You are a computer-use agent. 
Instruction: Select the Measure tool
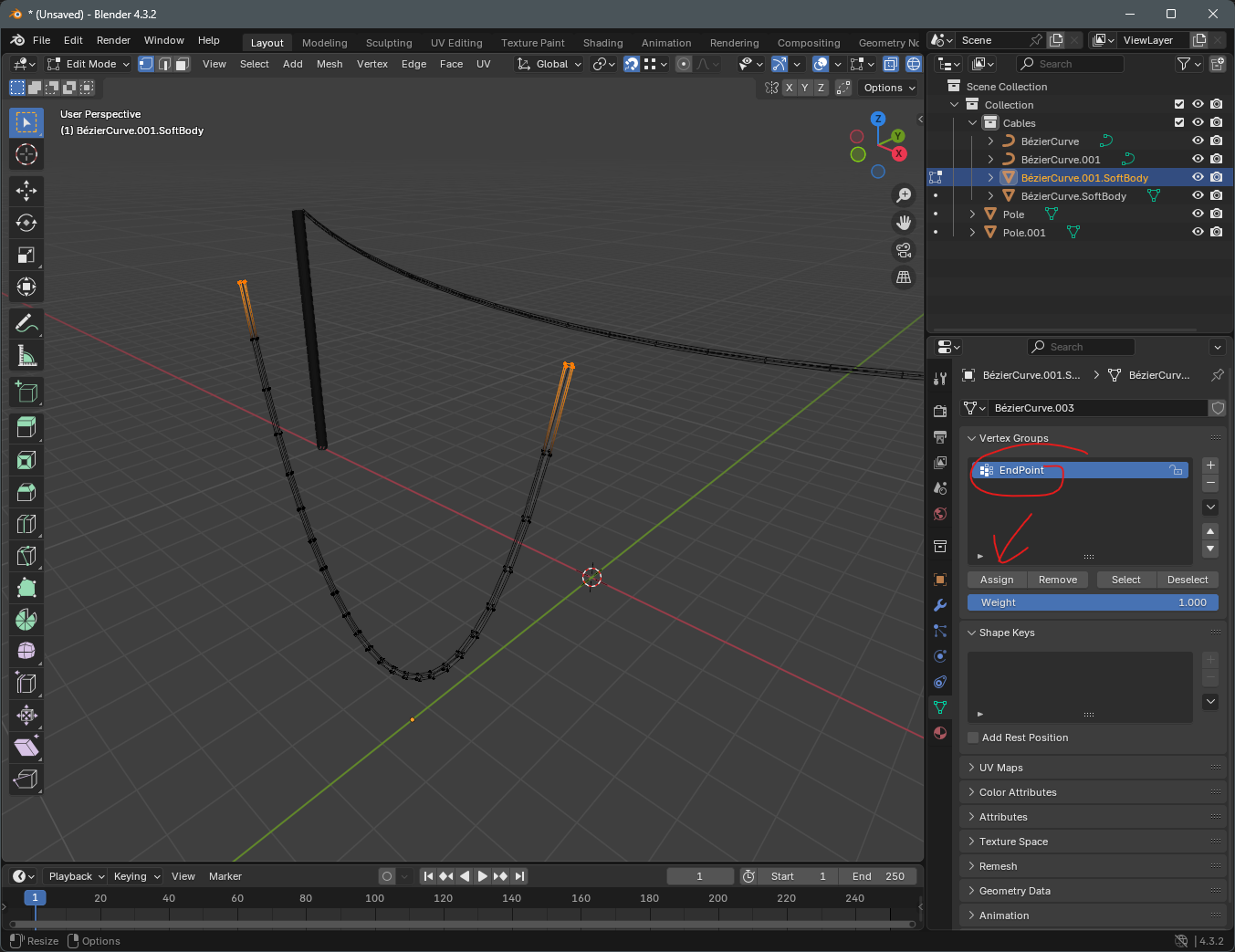pos(26,356)
